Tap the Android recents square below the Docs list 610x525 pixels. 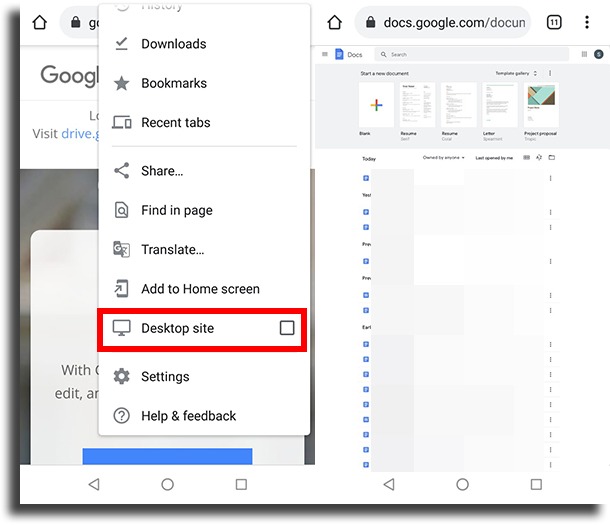coord(536,484)
